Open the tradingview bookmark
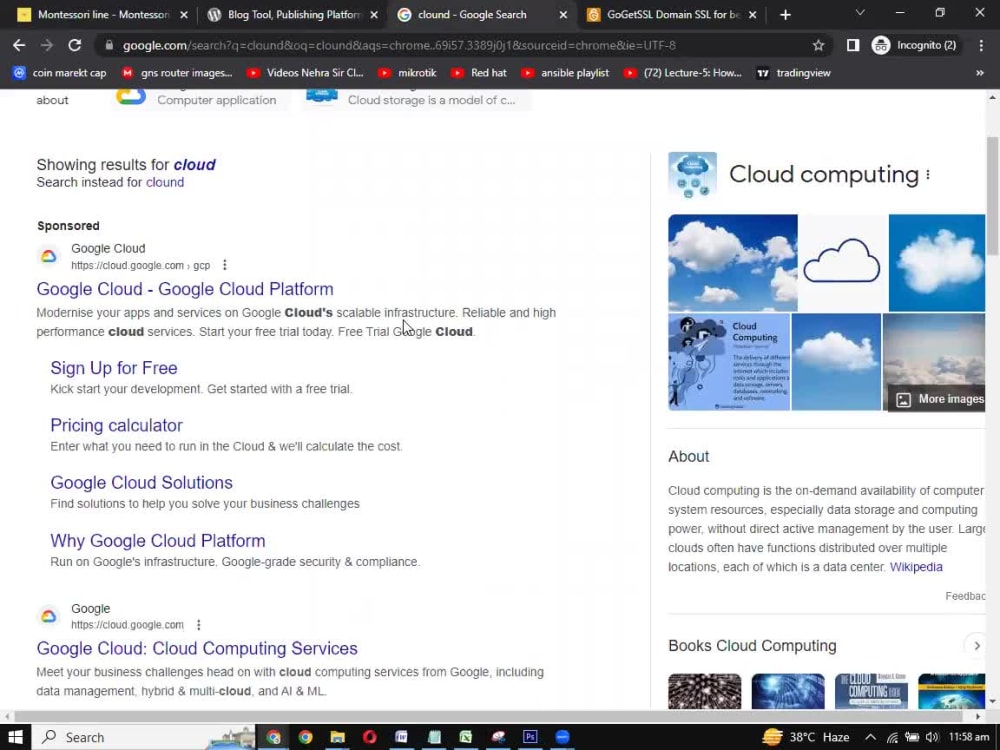This screenshot has width=1000, height=750. click(x=793, y=73)
